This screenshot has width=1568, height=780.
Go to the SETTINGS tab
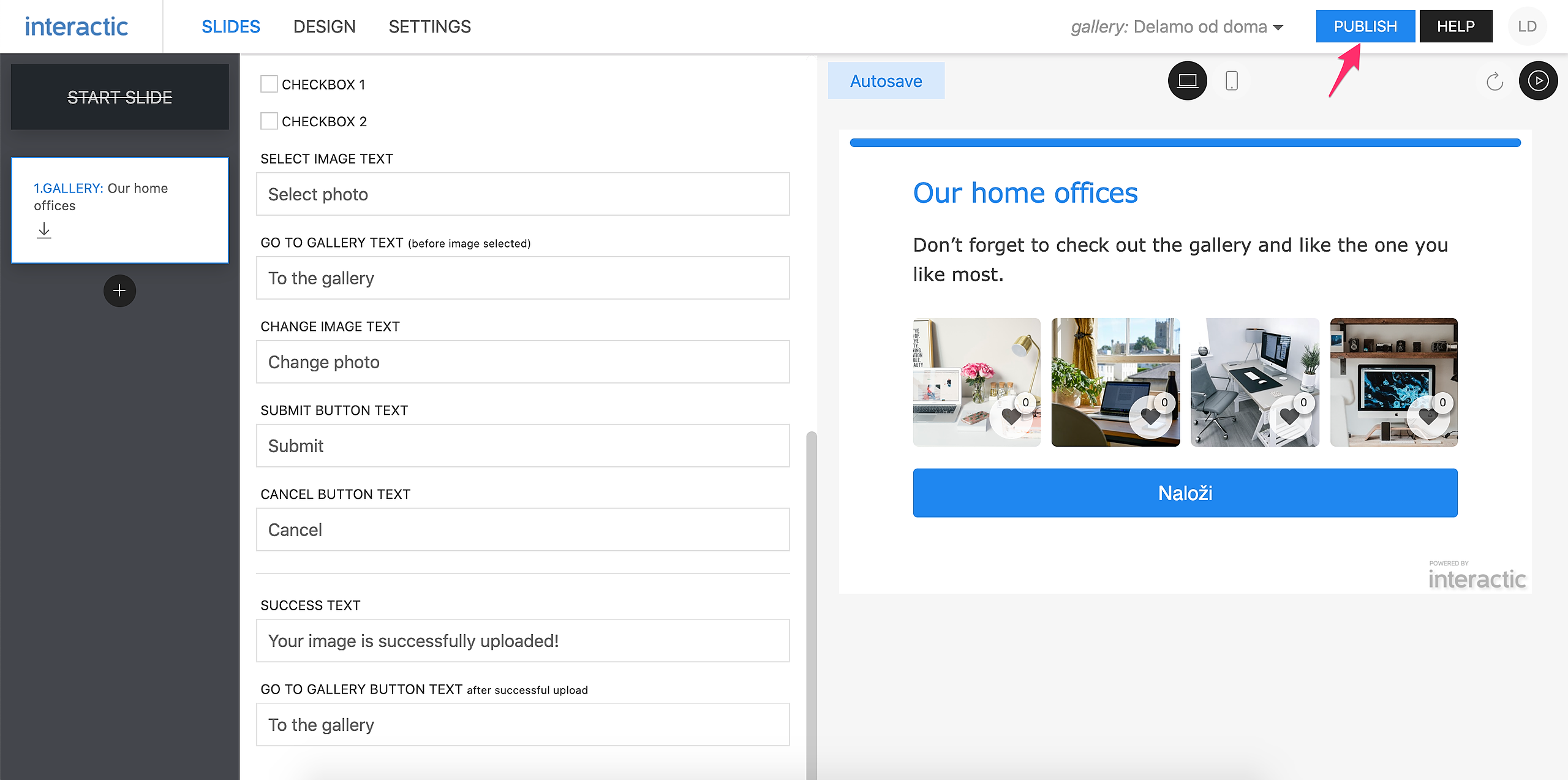(x=429, y=27)
